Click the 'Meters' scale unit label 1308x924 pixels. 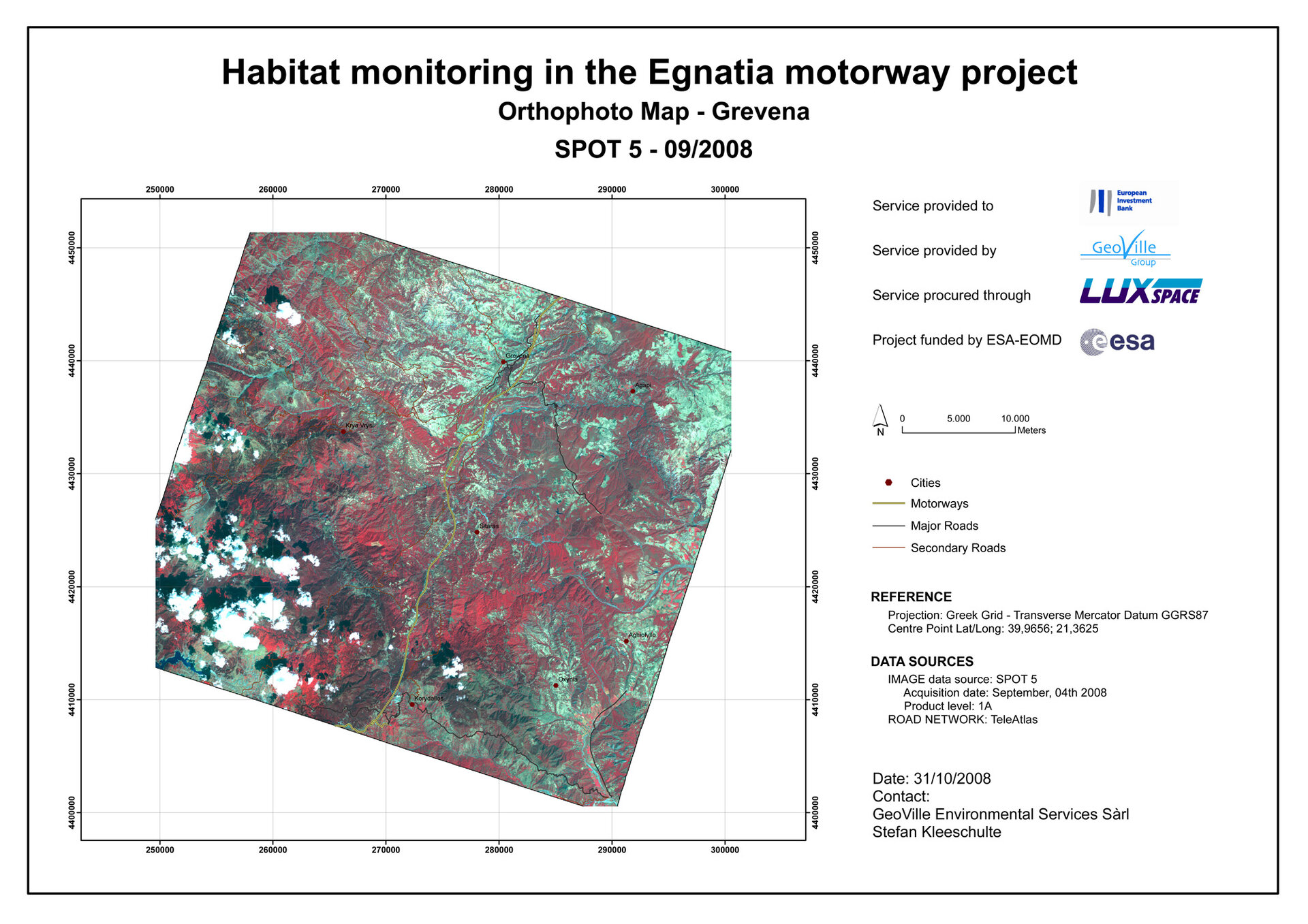(1031, 430)
